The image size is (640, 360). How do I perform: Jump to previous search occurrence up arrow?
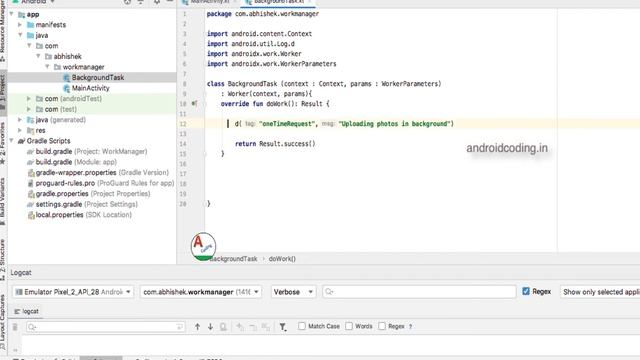pyautogui.click(x=198, y=327)
